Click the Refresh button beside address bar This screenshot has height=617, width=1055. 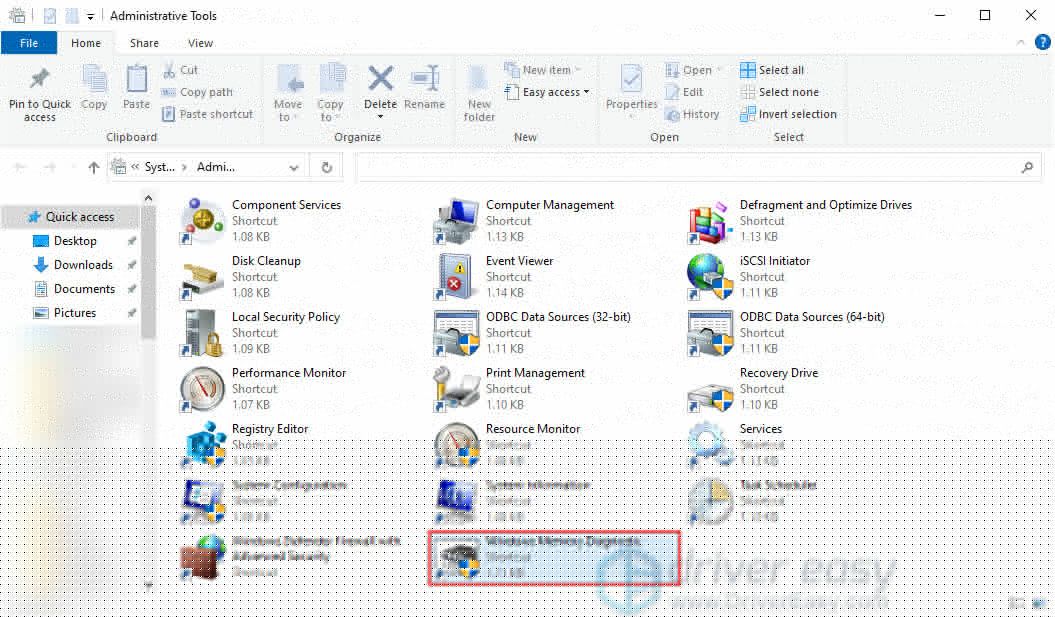[x=326, y=168]
